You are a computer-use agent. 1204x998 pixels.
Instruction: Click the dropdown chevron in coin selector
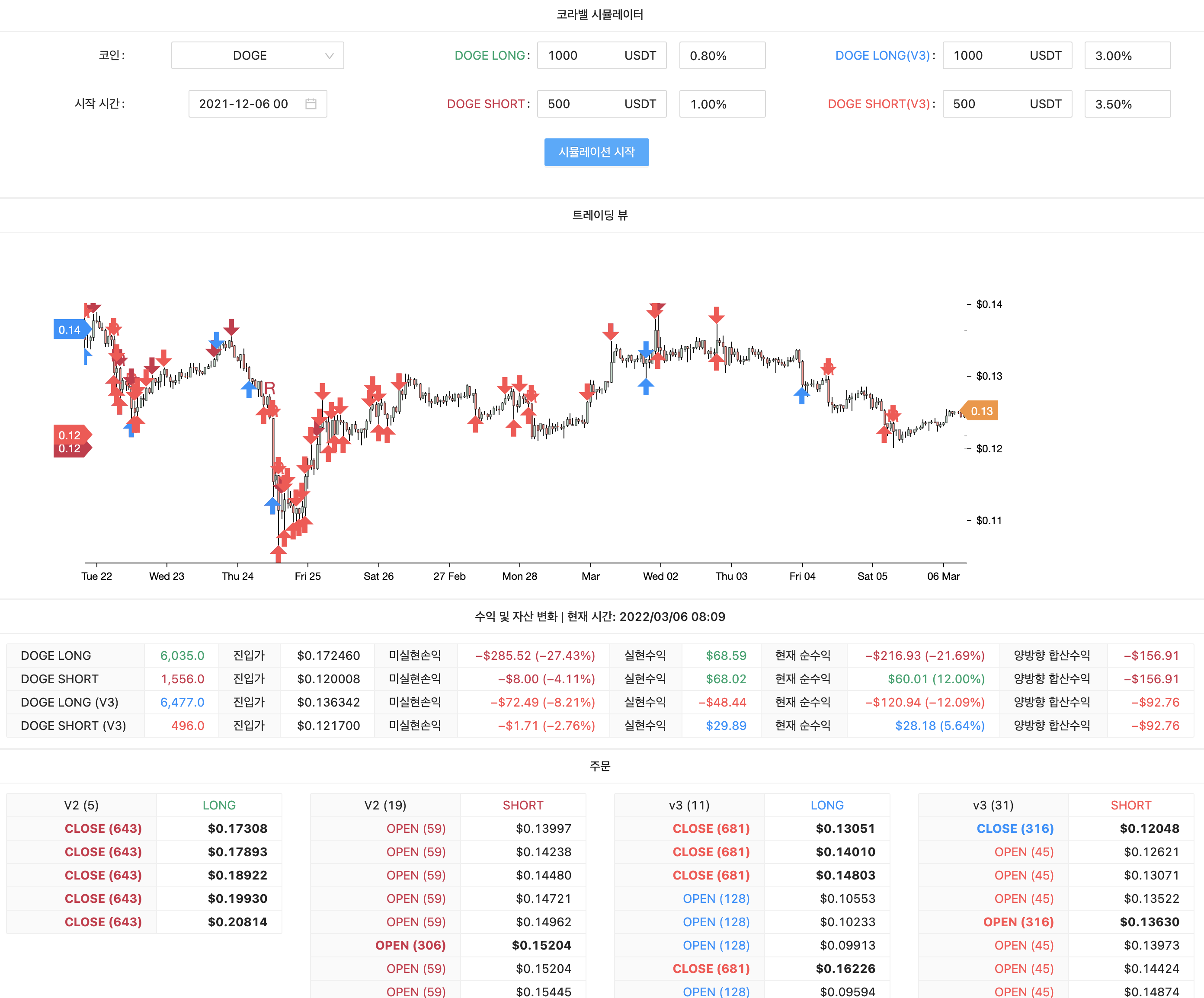pyautogui.click(x=329, y=56)
